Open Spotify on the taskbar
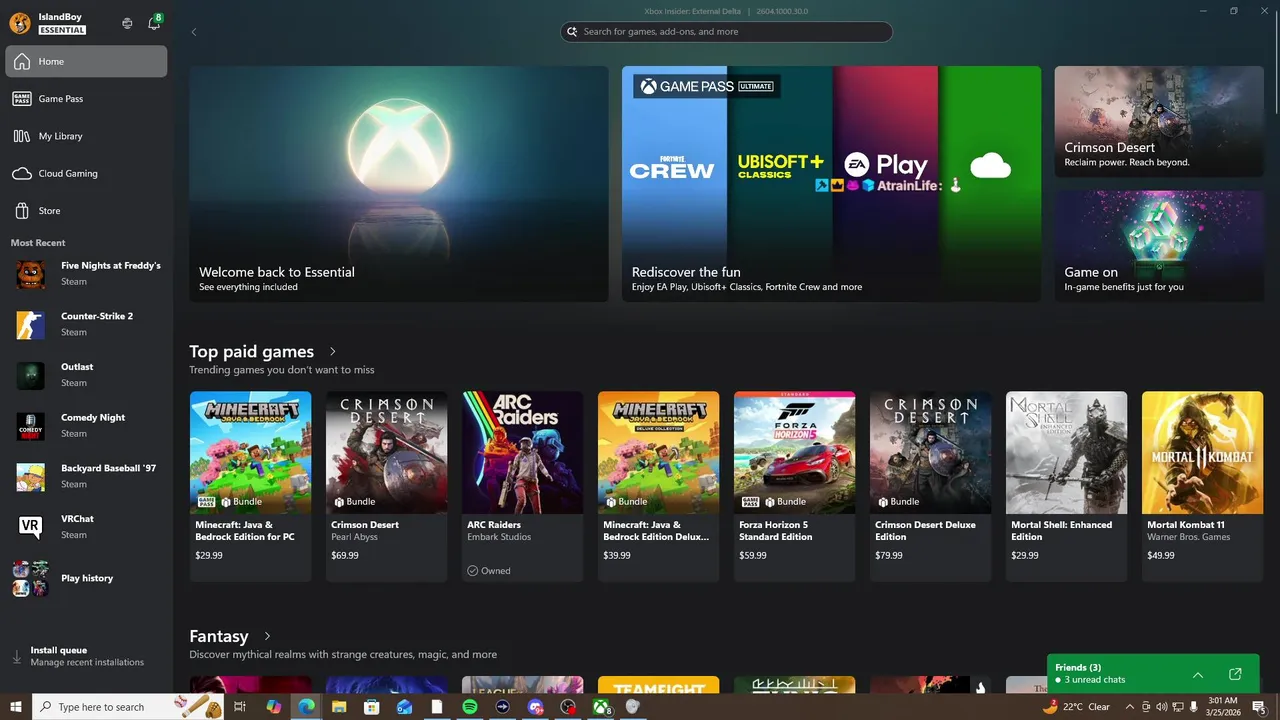This screenshot has height=720, width=1280. [x=470, y=707]
